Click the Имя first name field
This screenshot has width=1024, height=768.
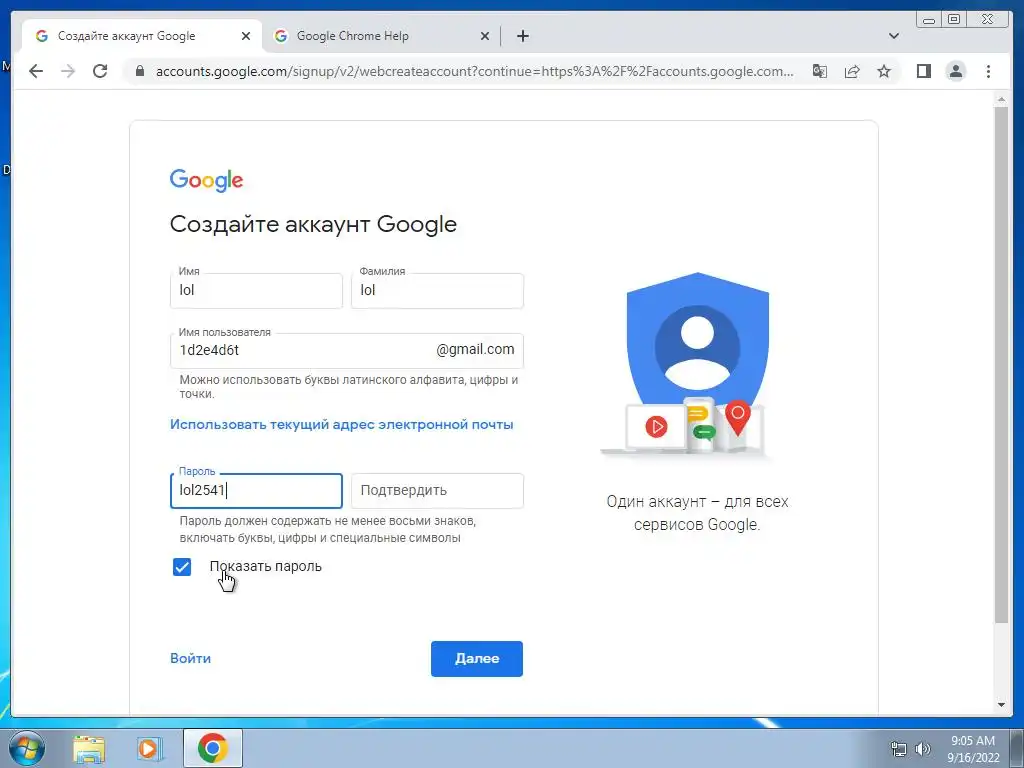pyautogui.click(x=256, y=291)
